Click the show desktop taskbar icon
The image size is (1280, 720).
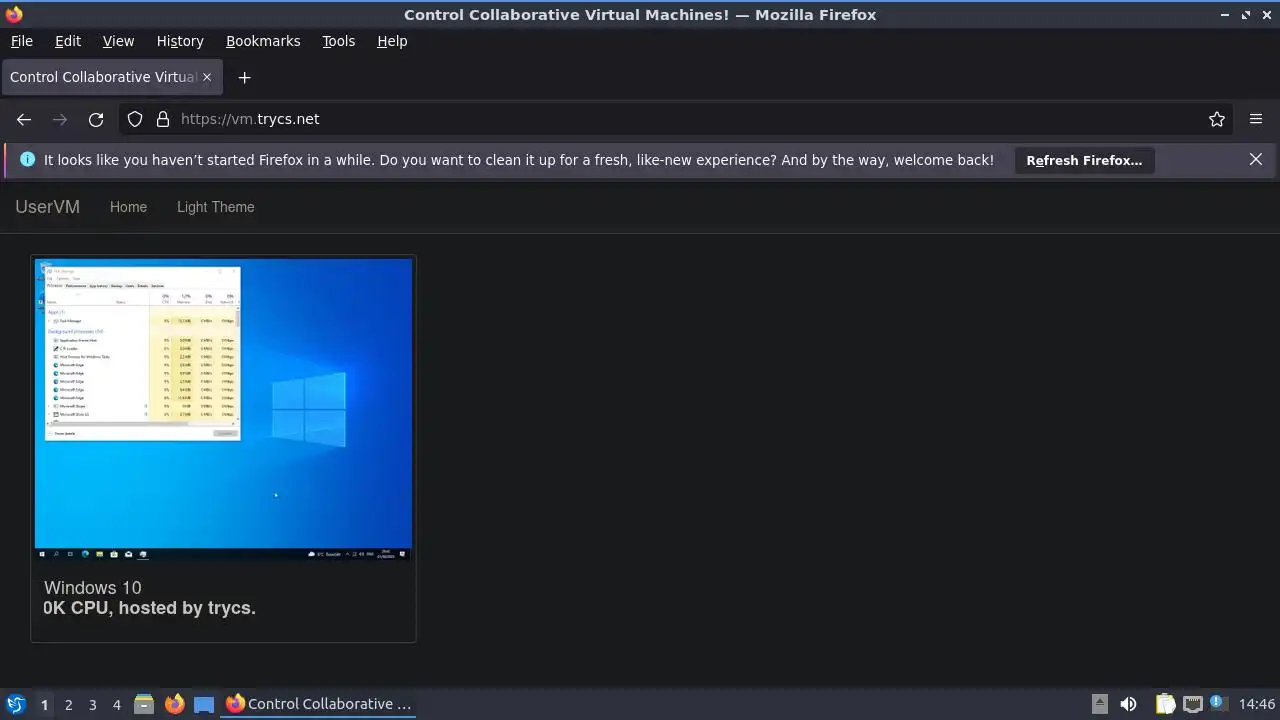[204, 704]
